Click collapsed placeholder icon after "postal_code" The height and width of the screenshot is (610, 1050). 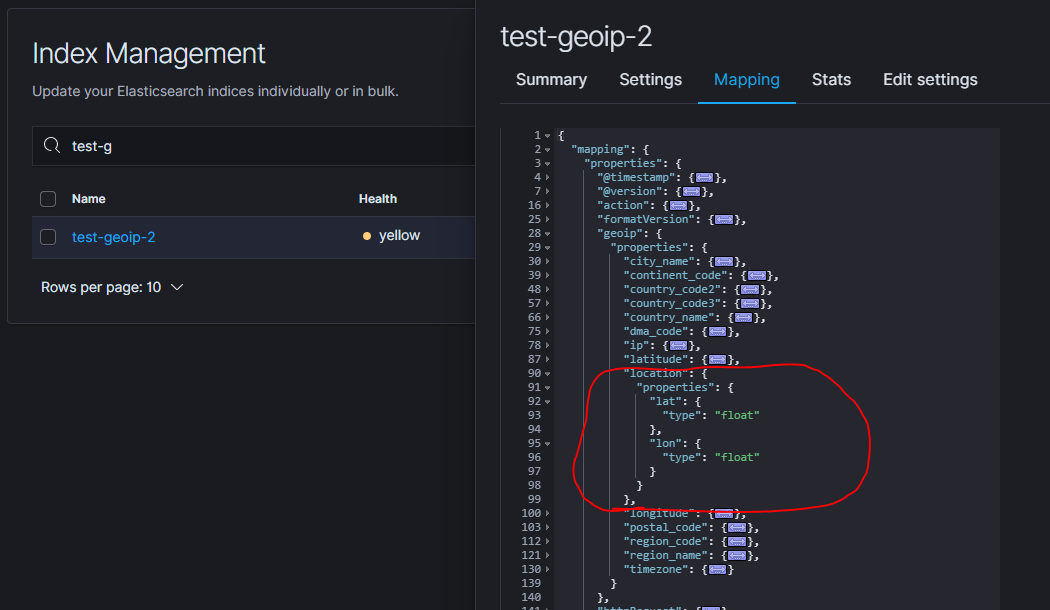tap(737, 528)
